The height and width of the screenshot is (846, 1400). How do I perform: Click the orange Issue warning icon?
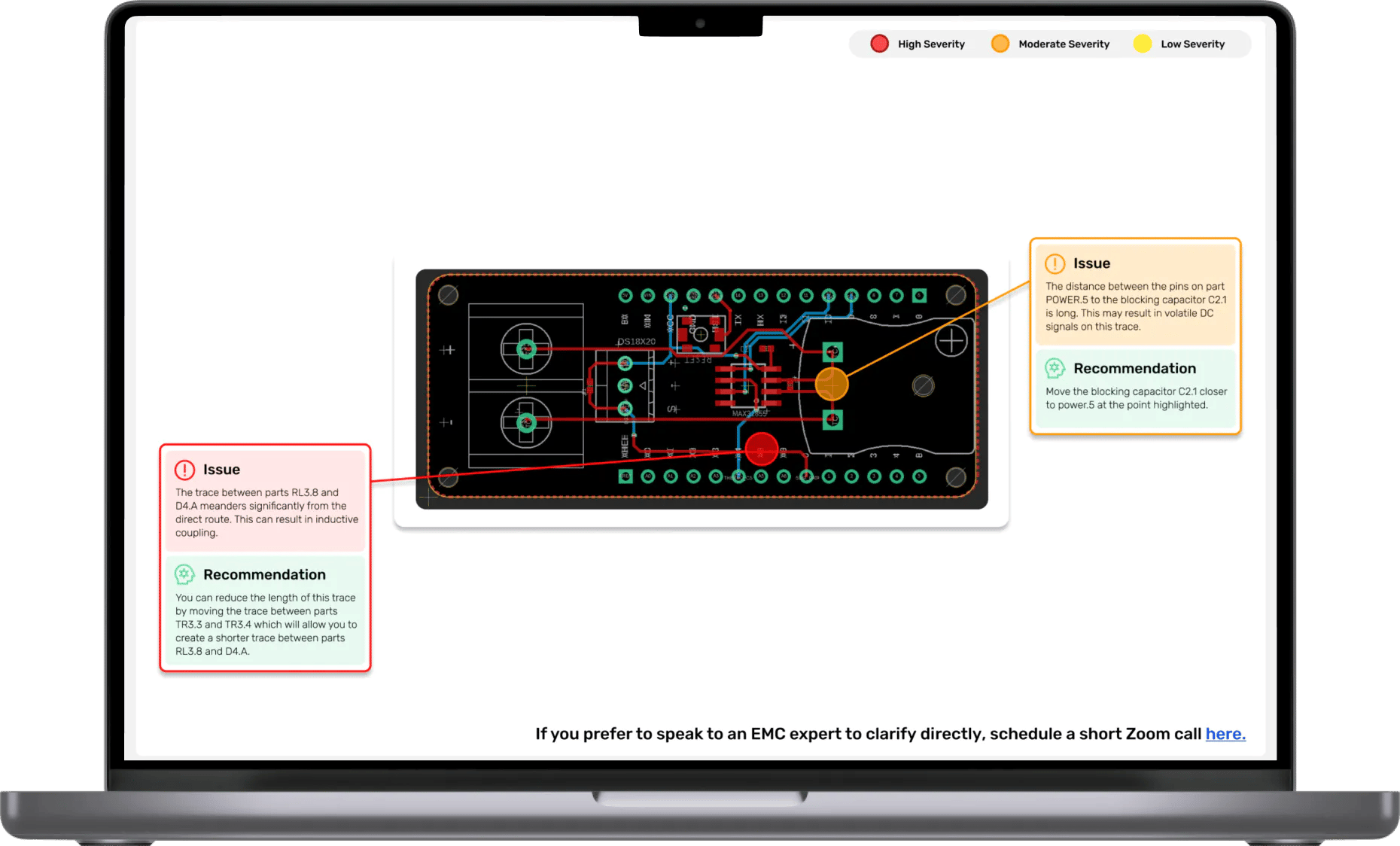coord(1055,263)
